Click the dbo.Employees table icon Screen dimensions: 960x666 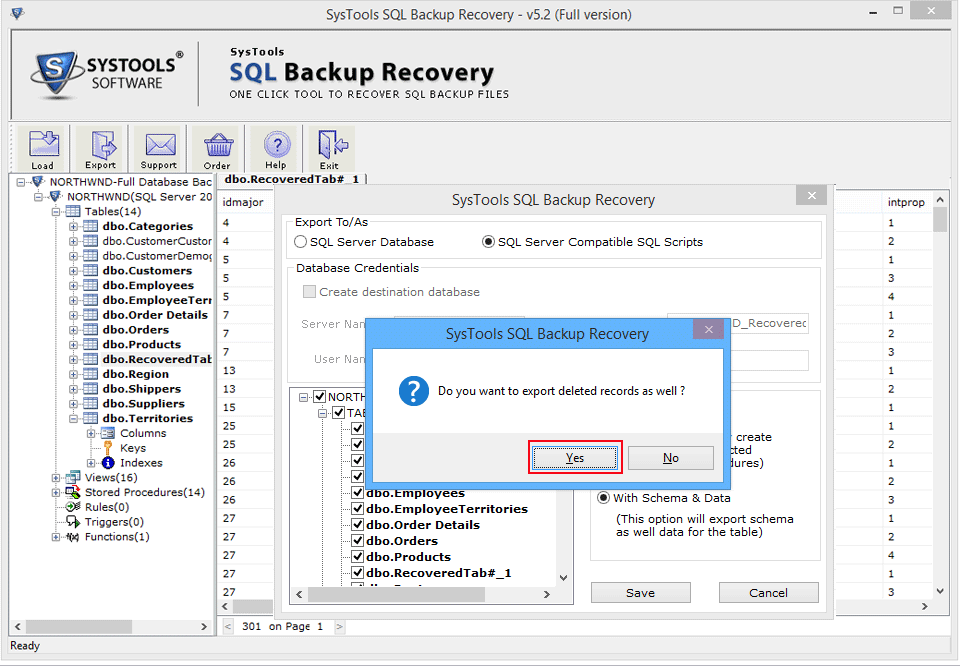[91, 285]
